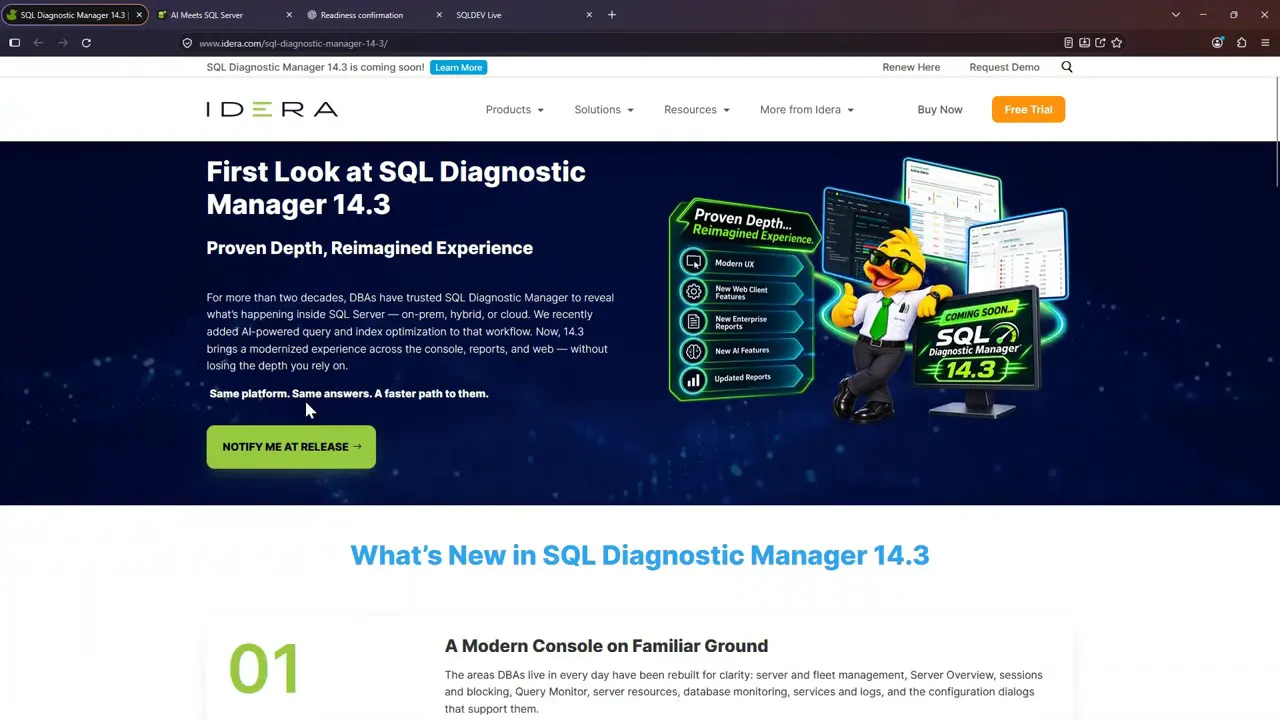
Task: Close the SQLDEV Live tab
Action: pos(589,15)
